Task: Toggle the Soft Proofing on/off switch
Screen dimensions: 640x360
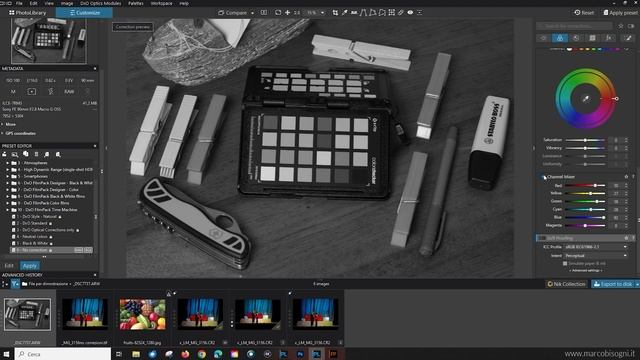Action: (x=542, y=238)
